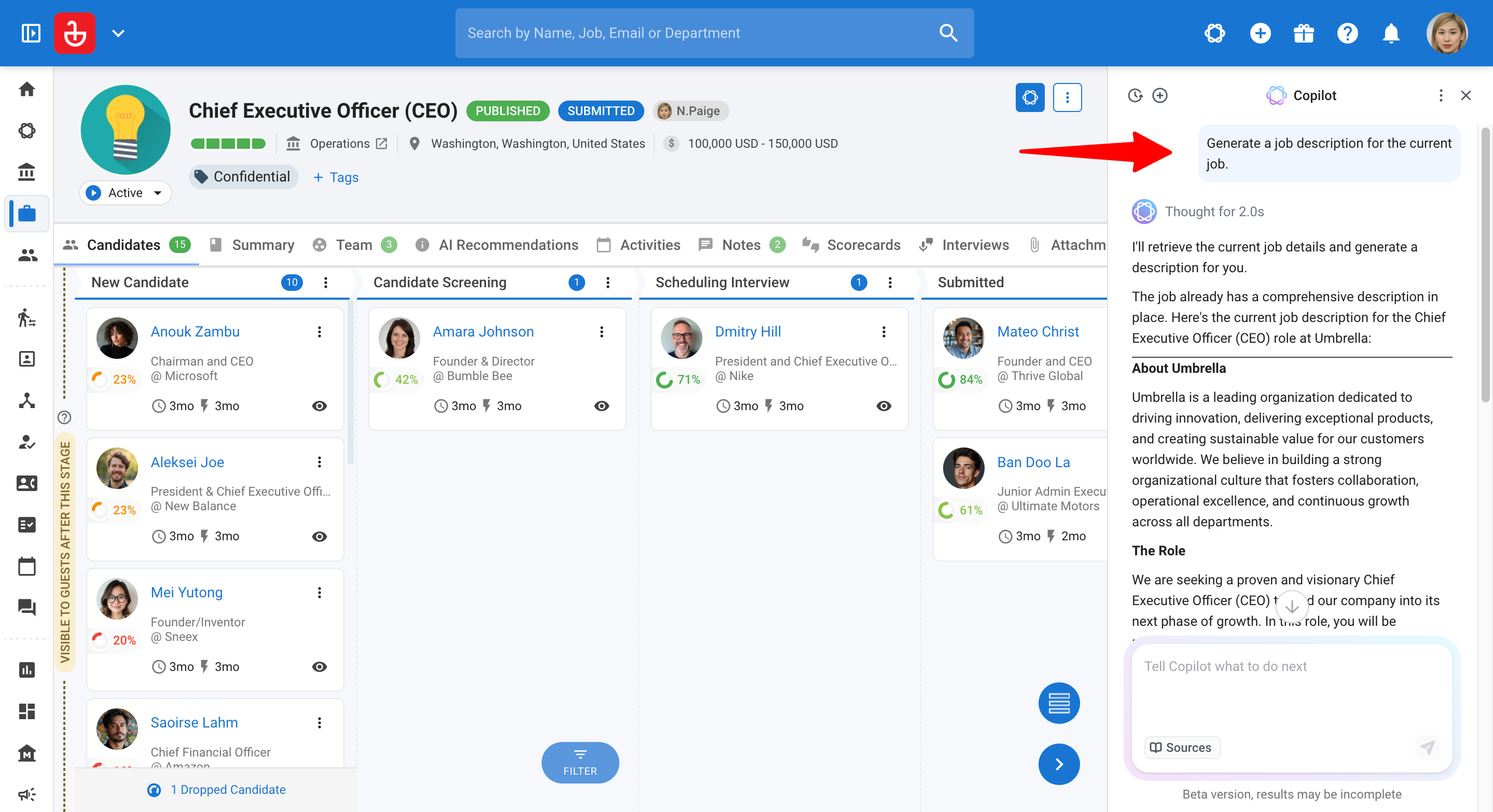Screen dimensions: 1493x812
Task: Open the user profile avatar
Action: 1447,33
